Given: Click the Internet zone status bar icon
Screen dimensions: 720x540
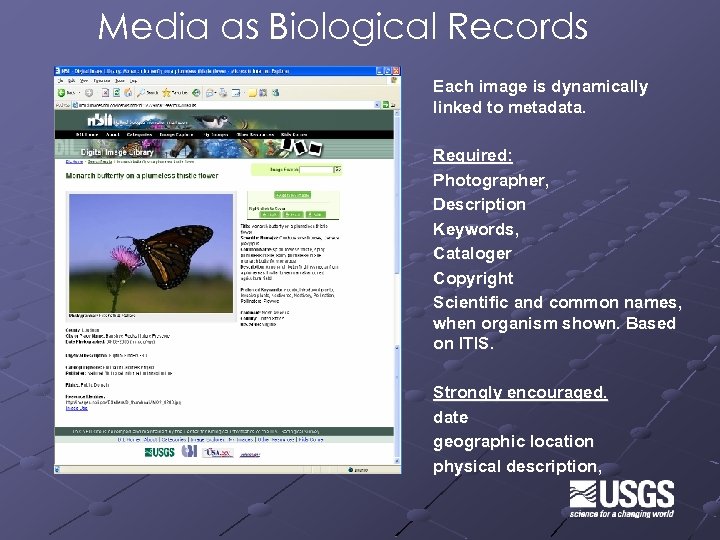Looking at the screenshot, I should [350, 470].
